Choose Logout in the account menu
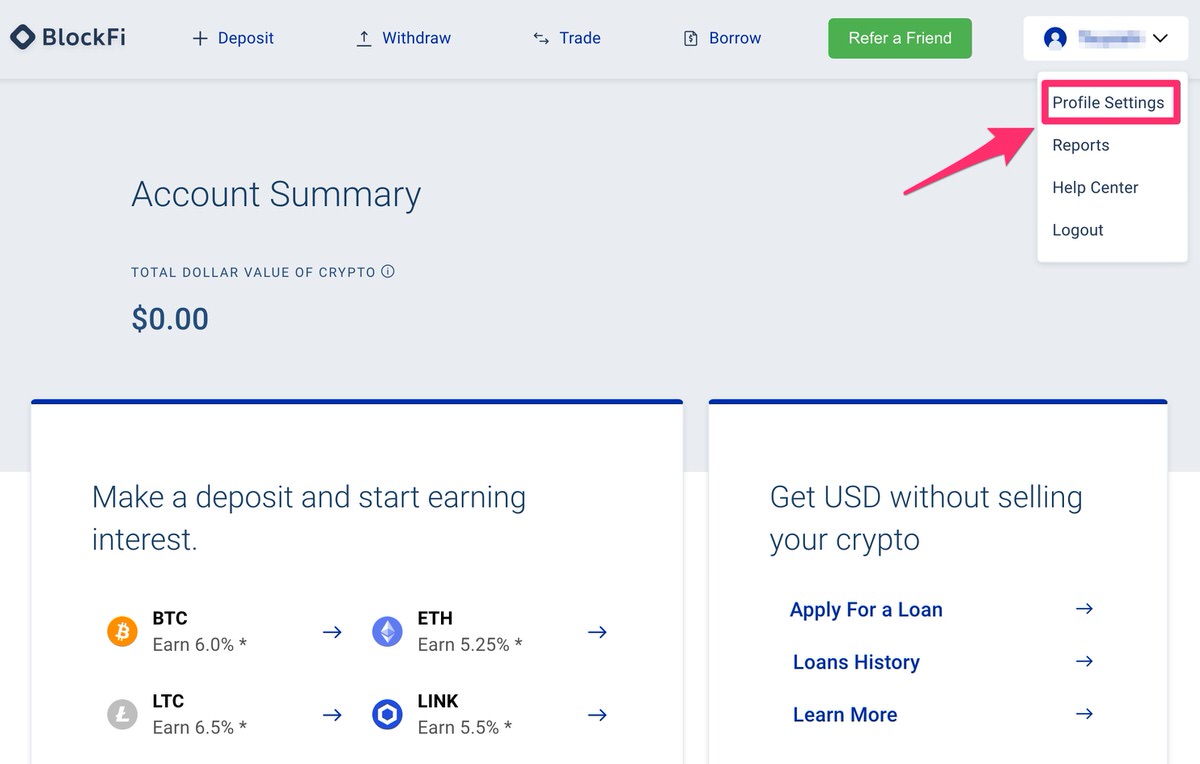This screenshot has width=1200, height=764. [x=1077, y=230]
